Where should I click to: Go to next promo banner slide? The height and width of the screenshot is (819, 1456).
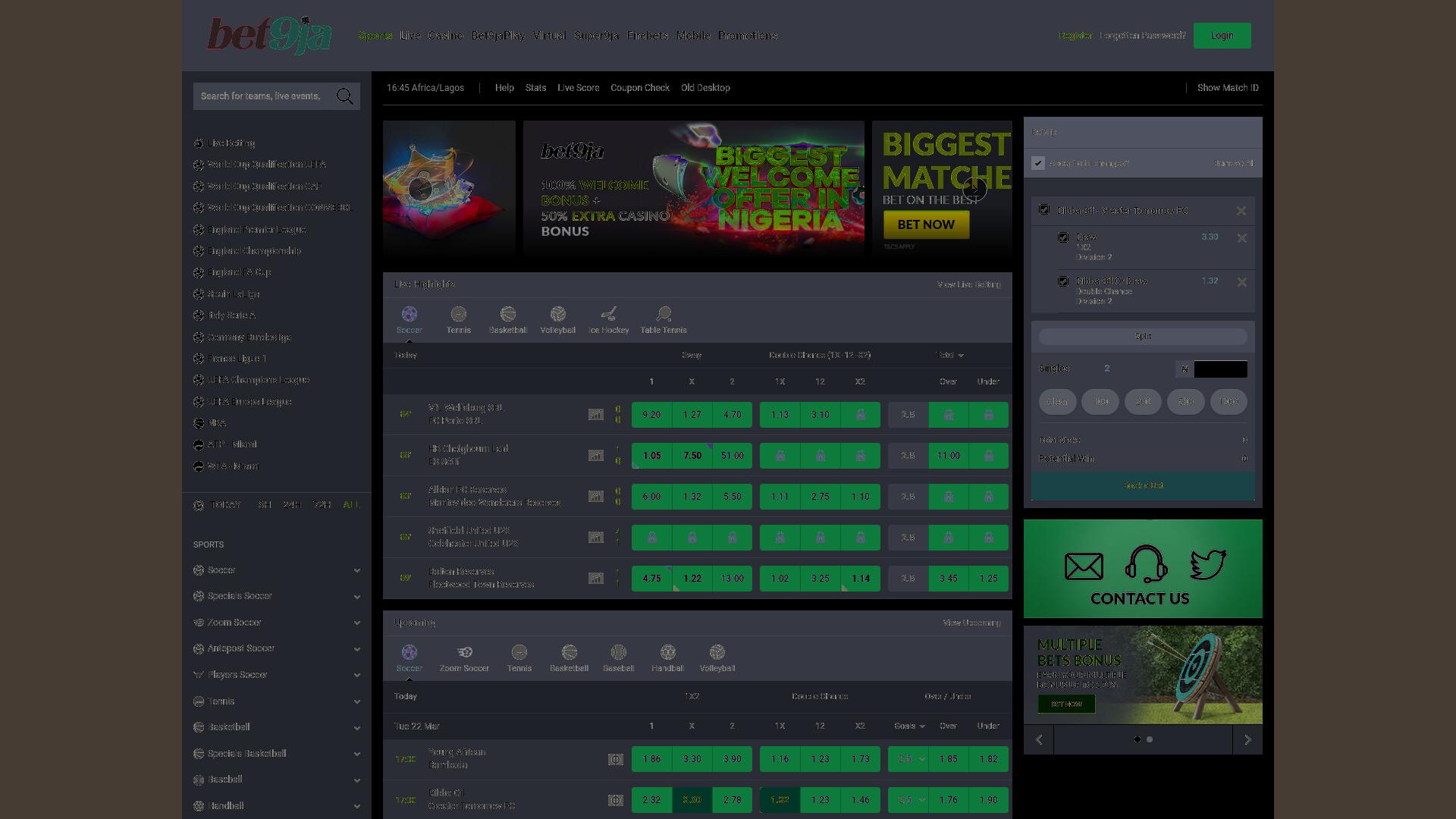(x=974, y=189)
